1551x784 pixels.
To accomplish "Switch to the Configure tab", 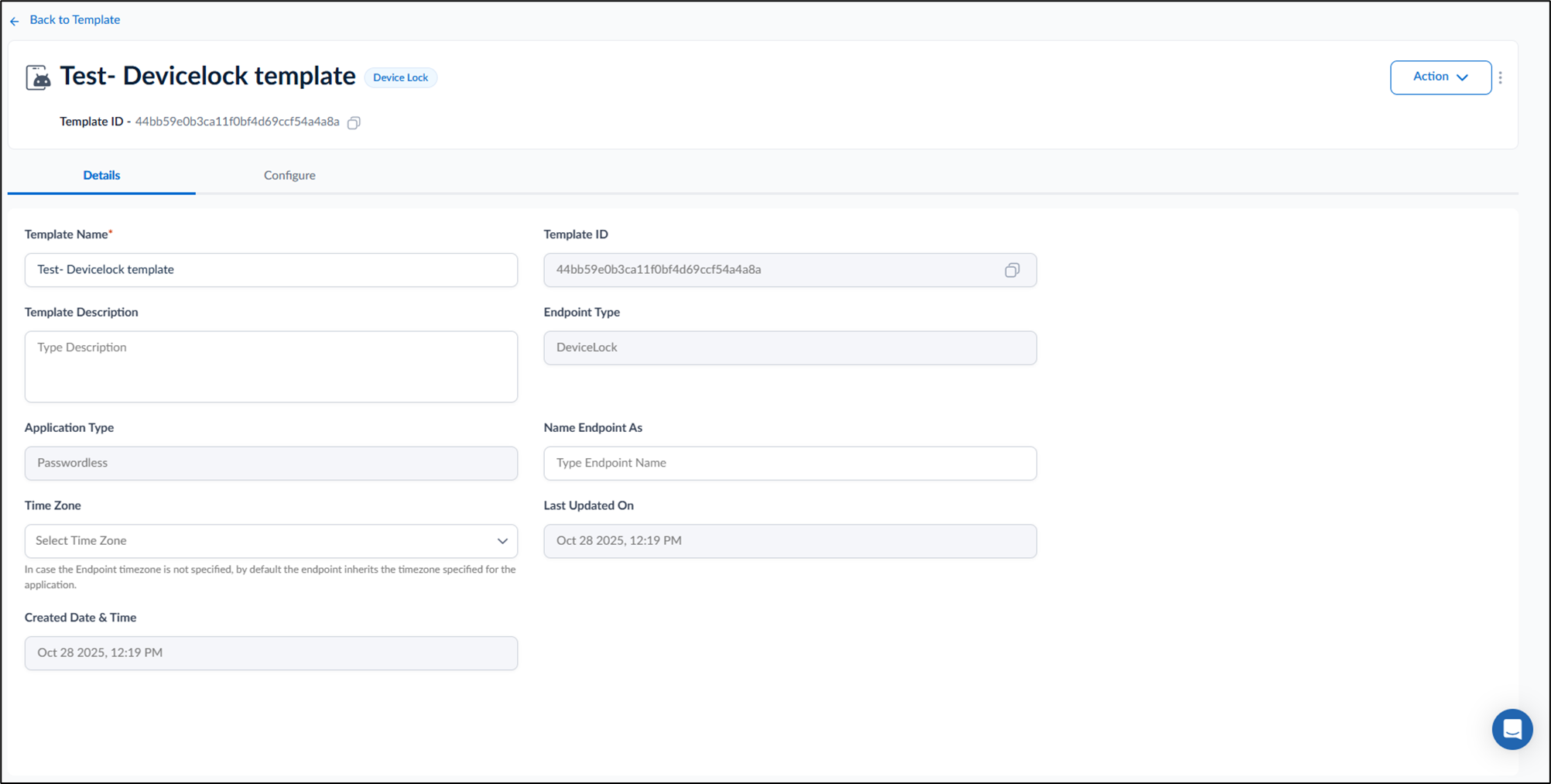I will pos(289,175).
